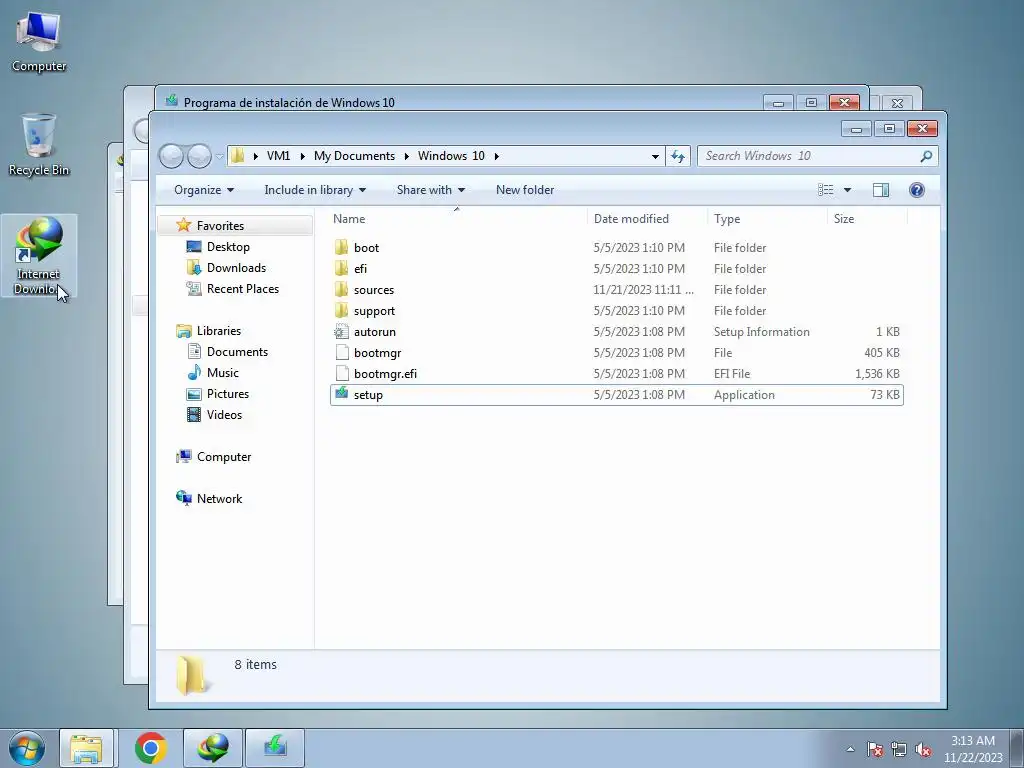Viewport: 1024px width, 768px height.
Task: Go to Downloads in Favorites
Action: pos(236,268)
